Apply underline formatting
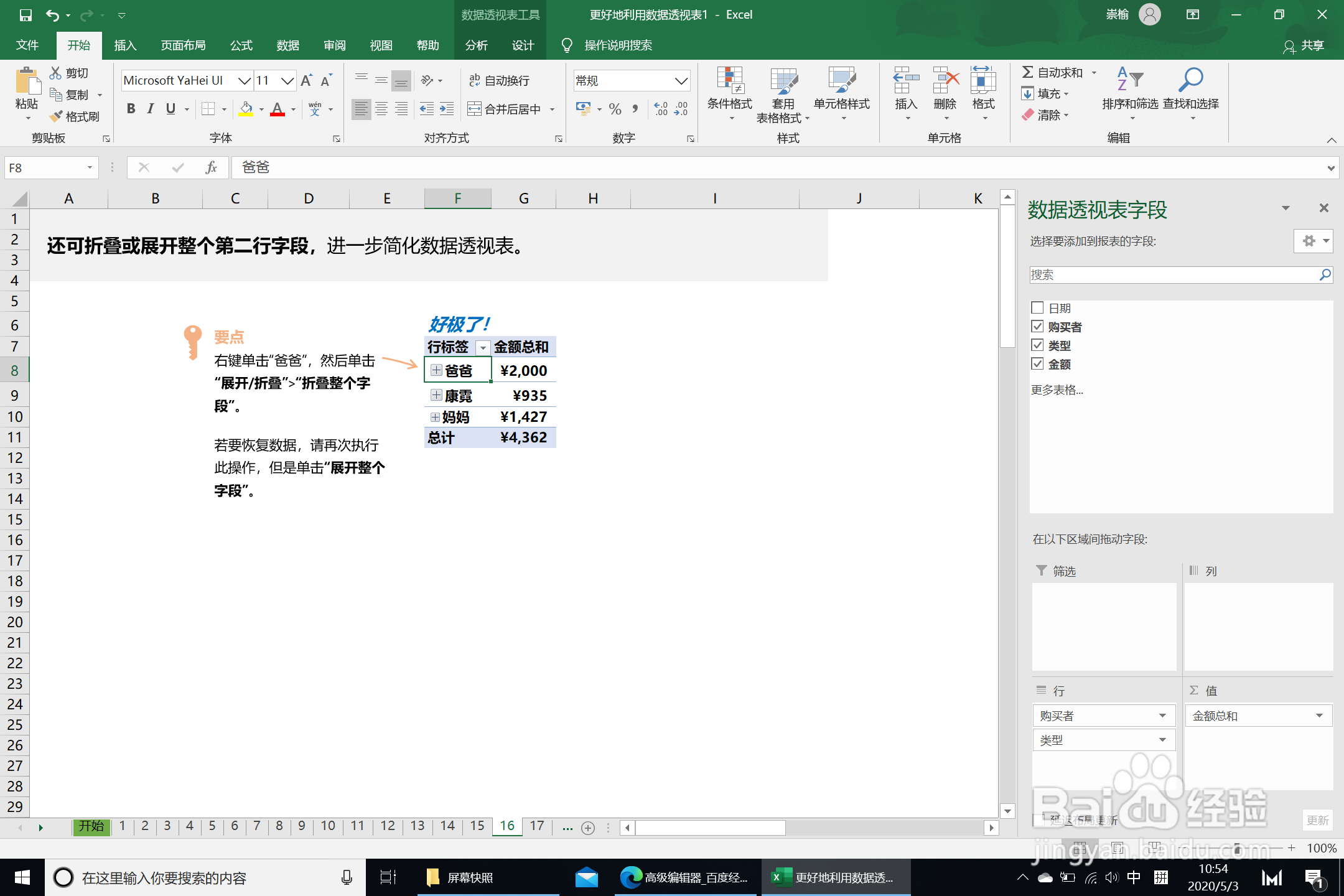1344x896 pixels. (x=170, y=109)
